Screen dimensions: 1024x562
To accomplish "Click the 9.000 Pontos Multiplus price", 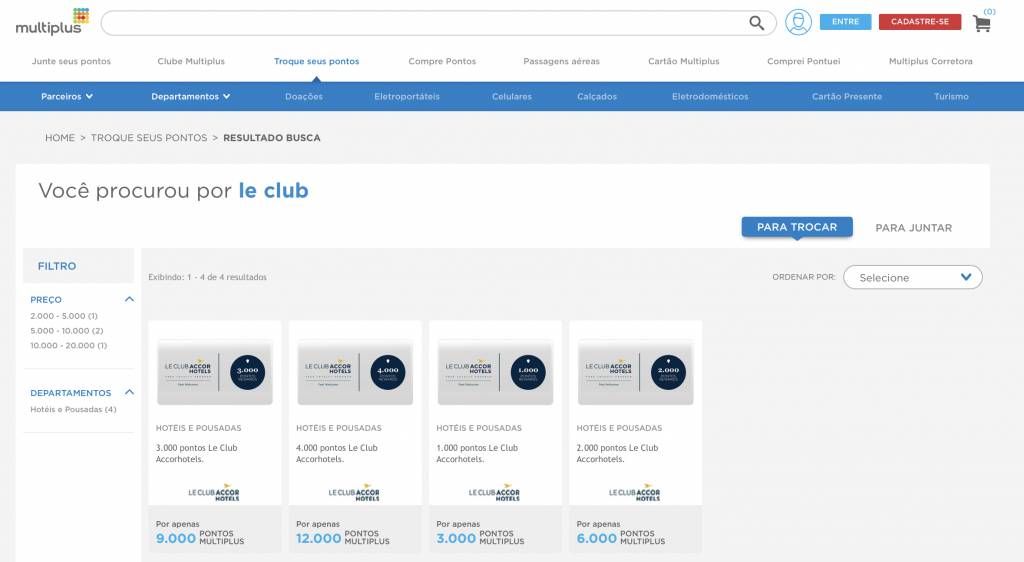I will [200, 538].
